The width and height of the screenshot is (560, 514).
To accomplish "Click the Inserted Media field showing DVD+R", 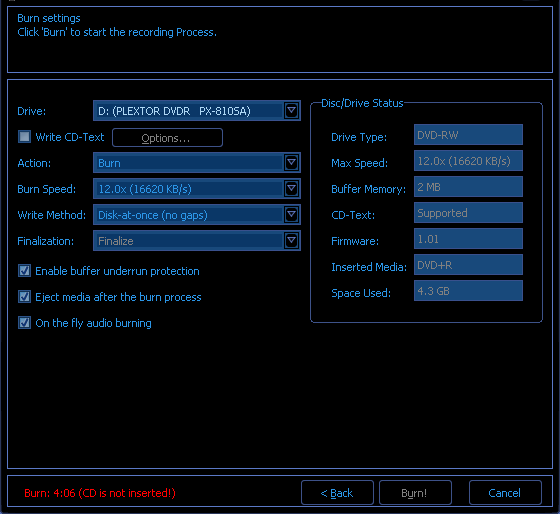I will [468, 265].
